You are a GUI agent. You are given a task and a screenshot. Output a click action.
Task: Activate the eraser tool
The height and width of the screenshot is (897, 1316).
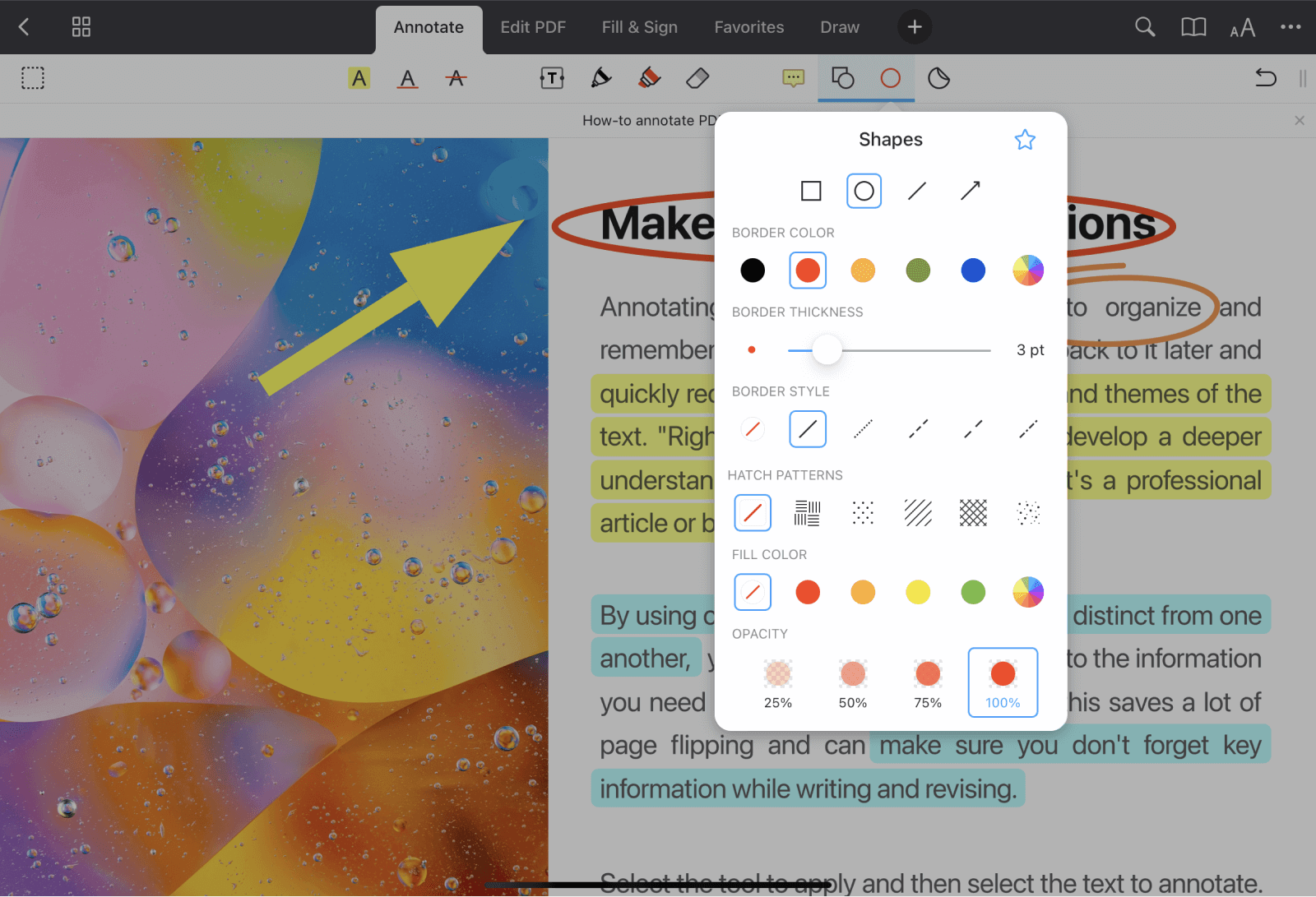click(697, 78)
